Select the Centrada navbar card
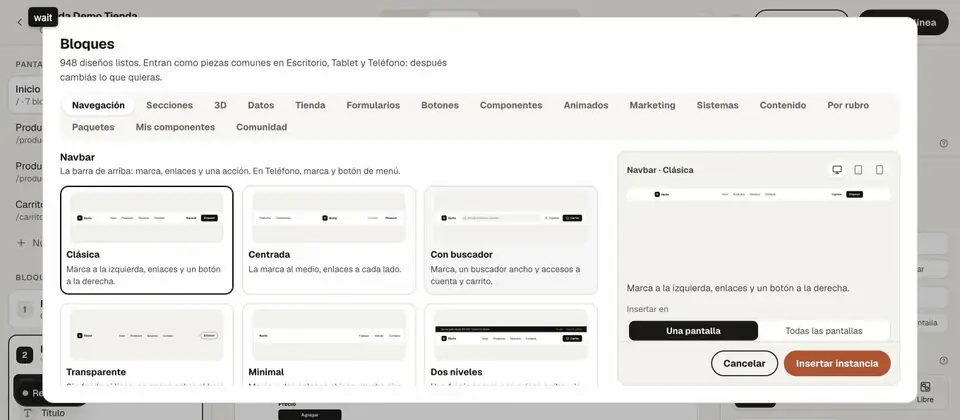The width and height of the screenshot is (960, 420). pos(329,240)
